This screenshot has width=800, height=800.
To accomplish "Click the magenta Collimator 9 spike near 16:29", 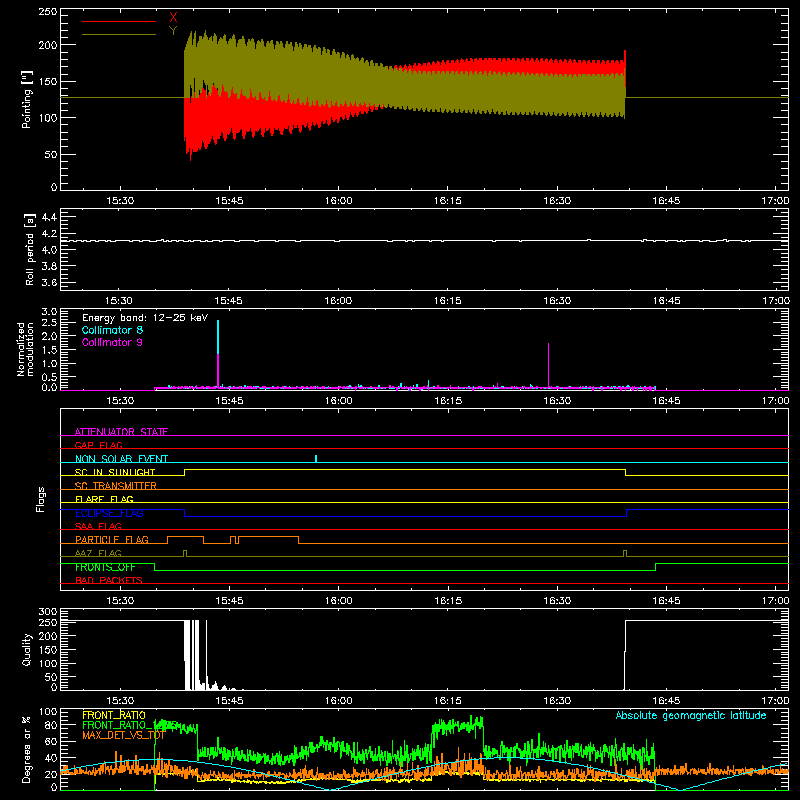I will coord(548,365).
